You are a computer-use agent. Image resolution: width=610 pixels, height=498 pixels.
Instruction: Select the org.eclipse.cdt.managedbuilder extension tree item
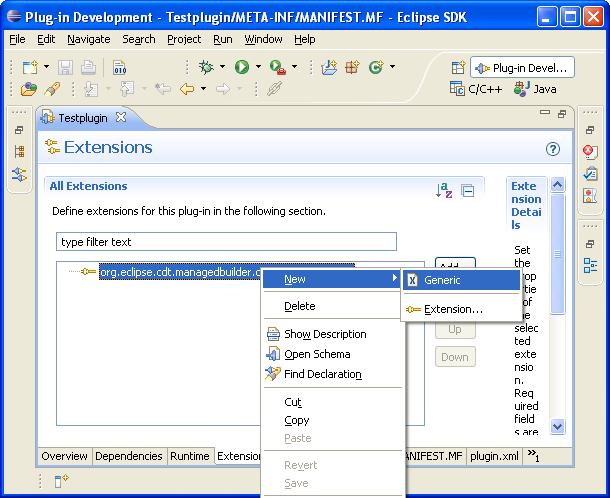tap(180, 272)
